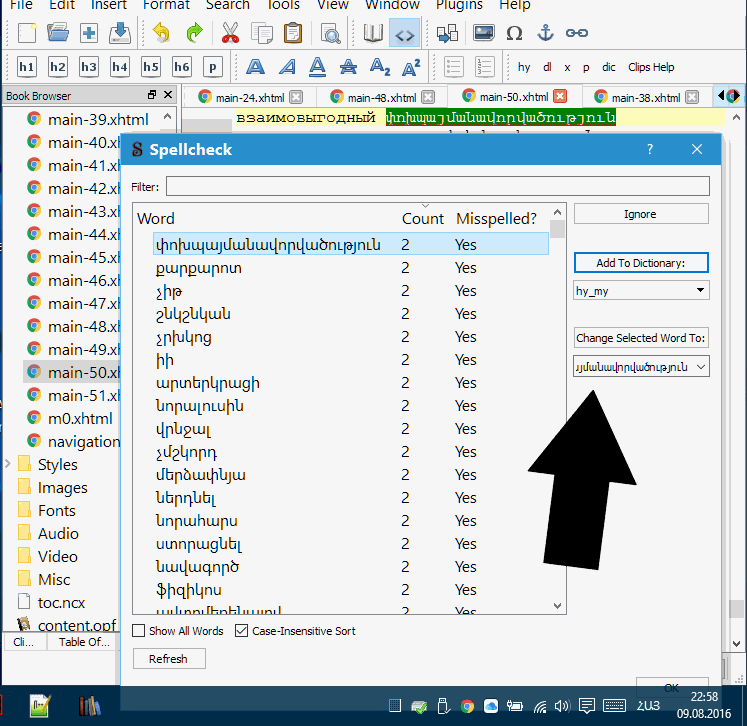The image size is (747, 726).
Task: Insert special character with Omega icon
Action: (x=514, y=33)
